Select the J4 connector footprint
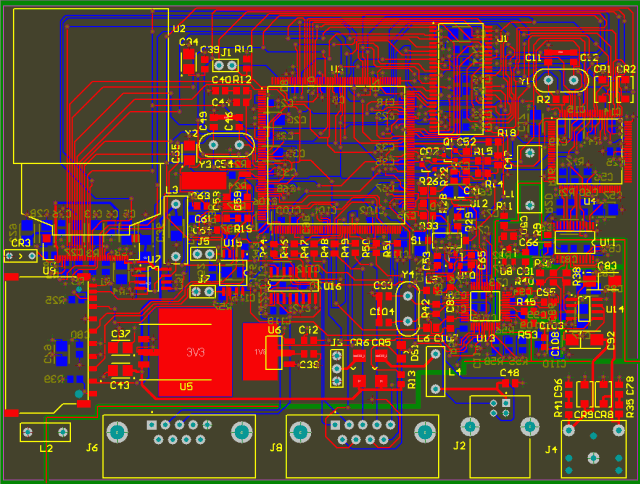 coord(594,449)
